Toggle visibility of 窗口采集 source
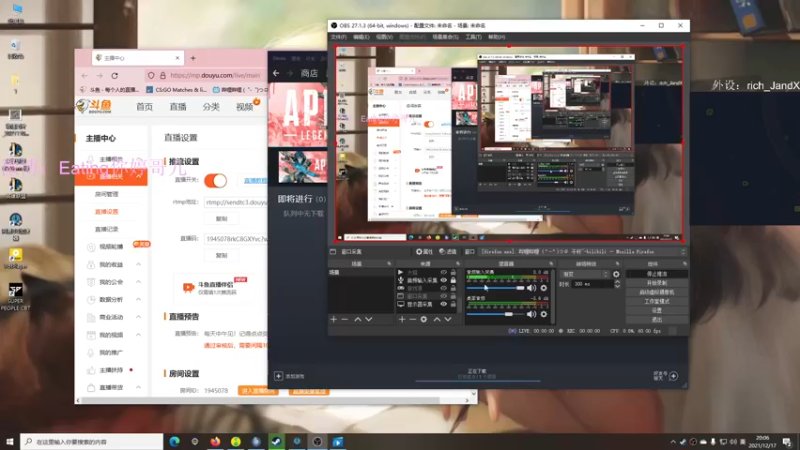This screenshot has height=450, width=800. [443, 296]
